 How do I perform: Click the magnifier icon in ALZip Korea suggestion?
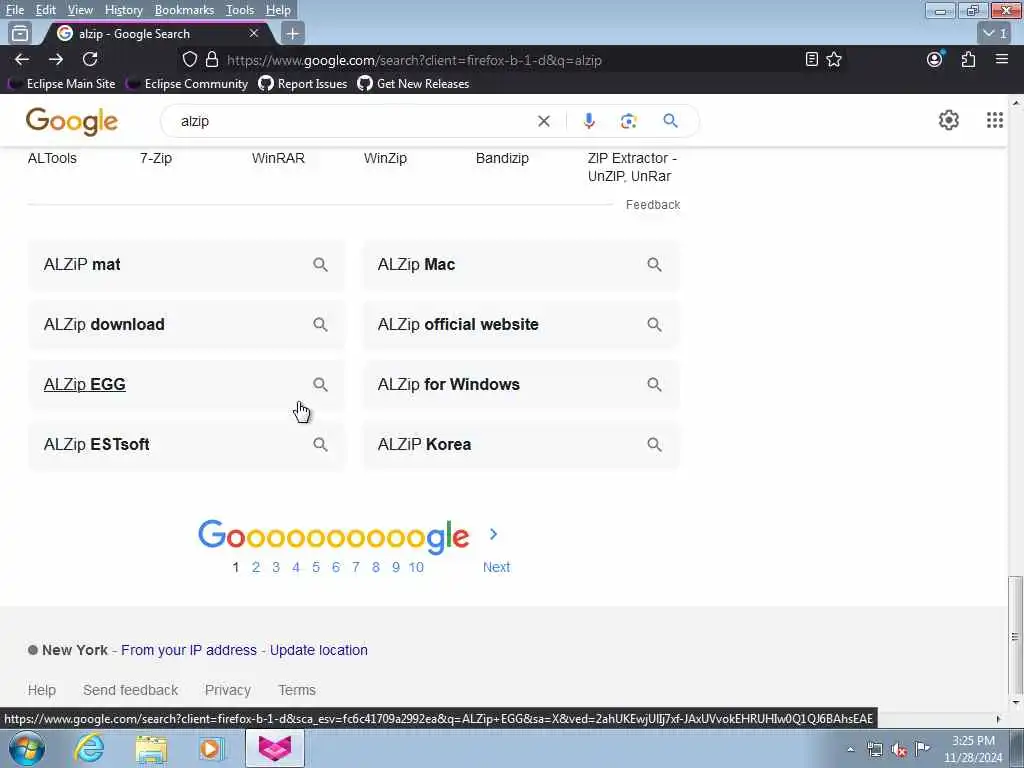[x=654, y=445]
